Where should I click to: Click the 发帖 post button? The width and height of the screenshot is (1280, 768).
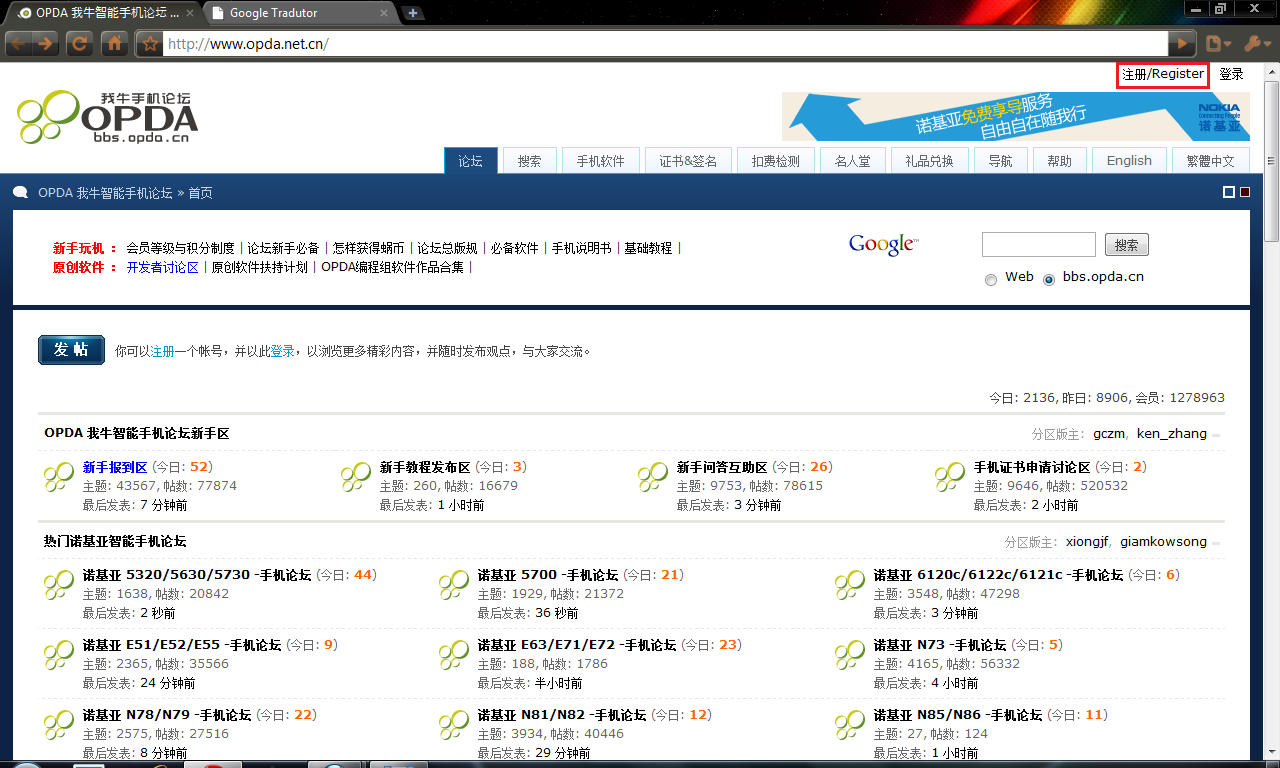point(71,350)
